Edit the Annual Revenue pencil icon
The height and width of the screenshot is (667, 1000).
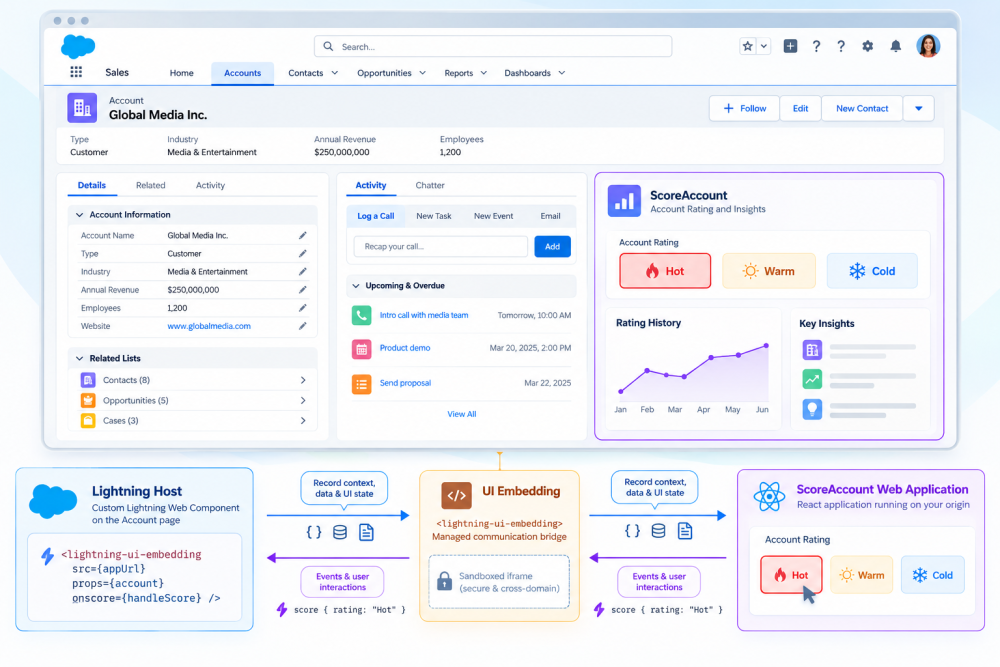(x=302, y=290)
